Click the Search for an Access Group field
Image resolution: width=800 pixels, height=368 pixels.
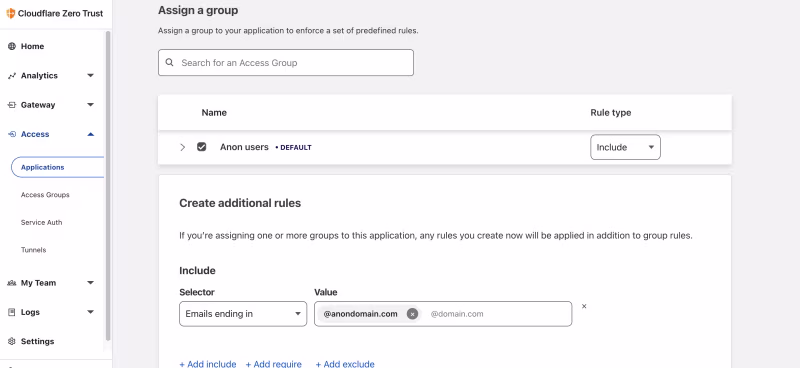(286, 63)
